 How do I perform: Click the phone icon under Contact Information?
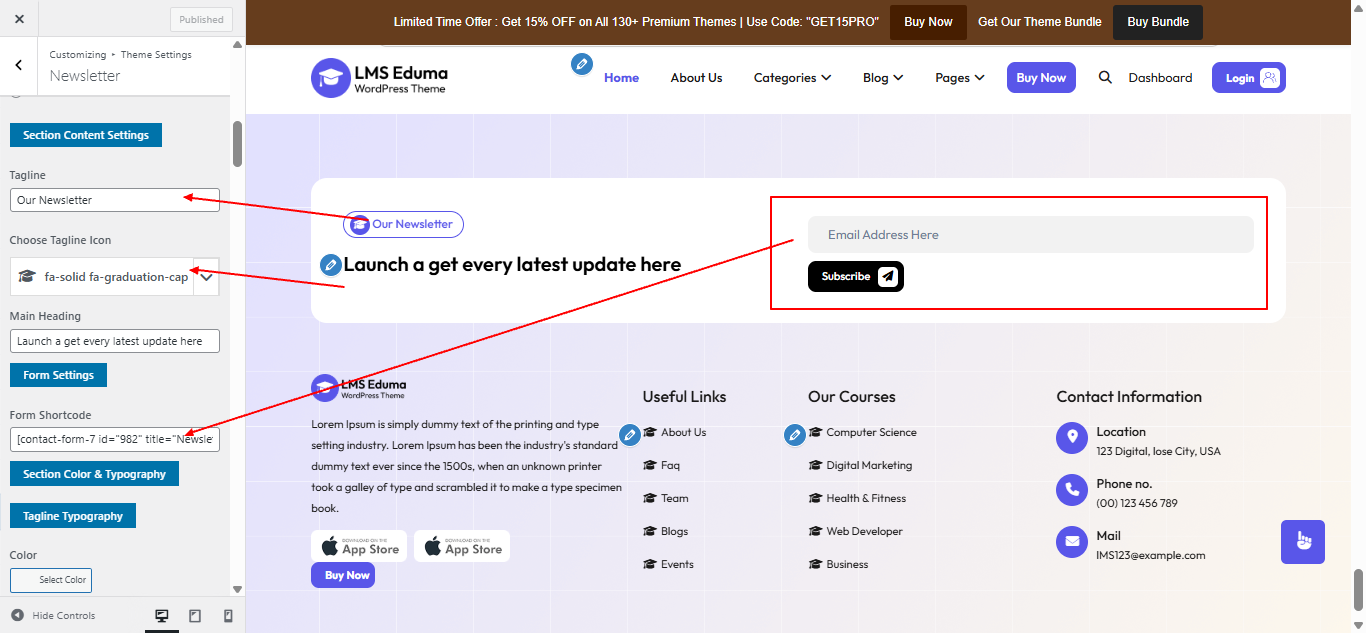tap(1071, 490)
